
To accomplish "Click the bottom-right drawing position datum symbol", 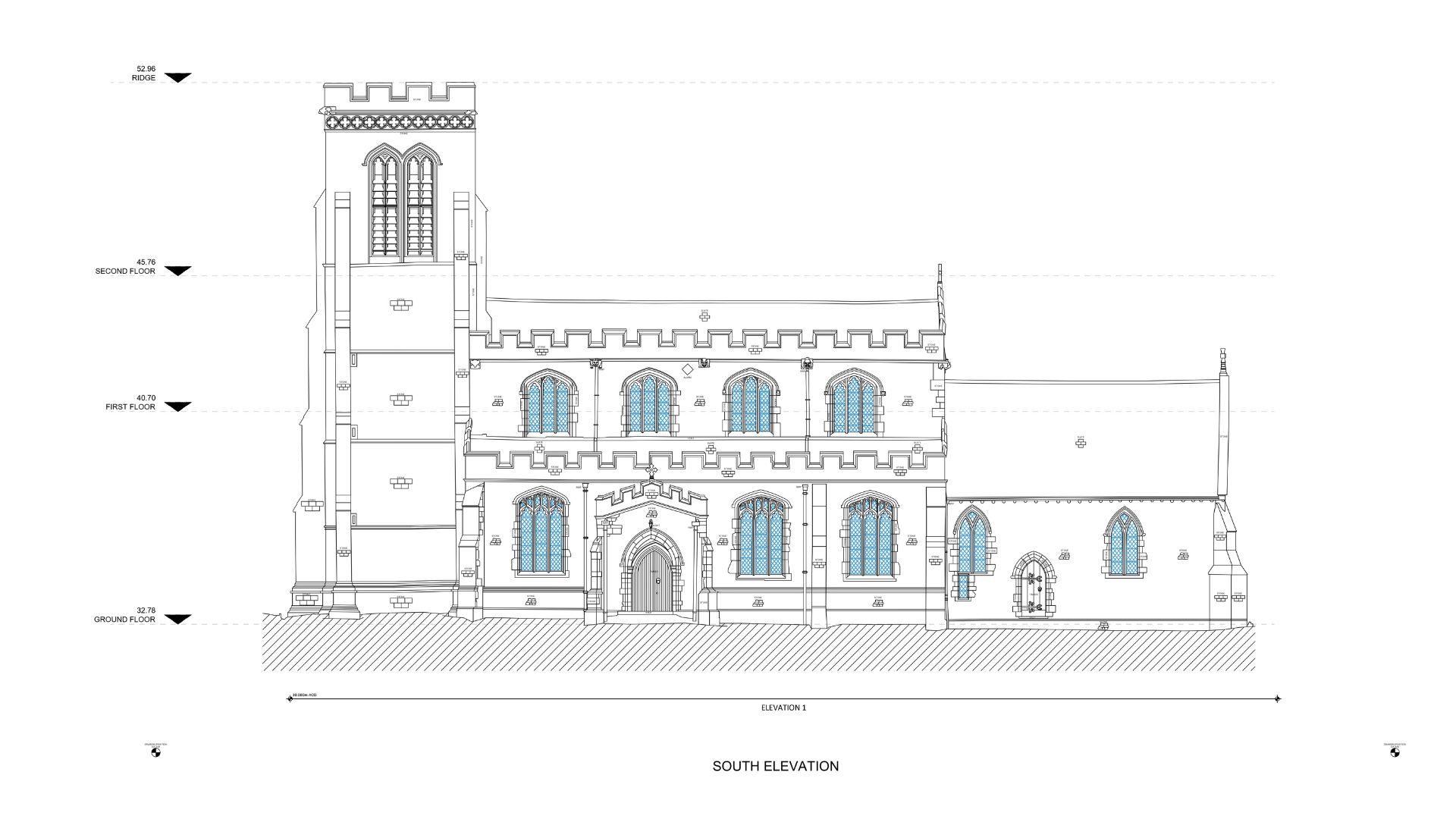I will (1395, 752).
